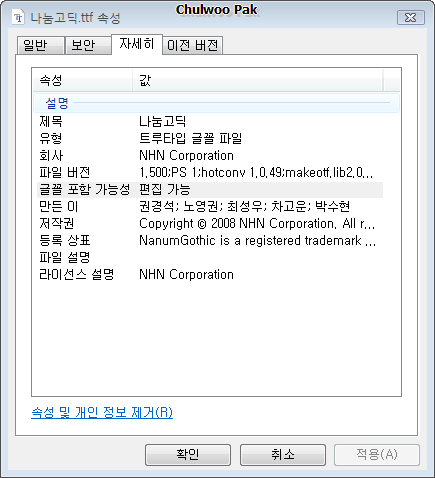
Task: Select the 파일 설명 property row
Action: [210, 257]
